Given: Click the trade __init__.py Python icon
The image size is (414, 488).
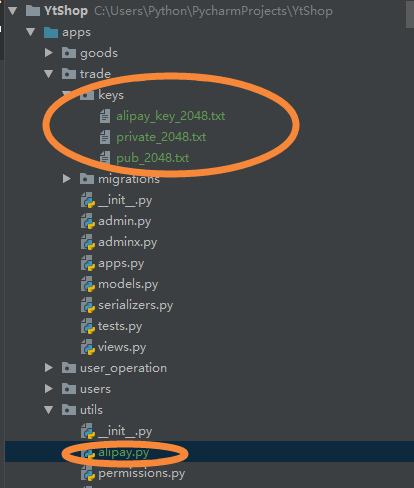Looking at the screenshot, I should pyautogui.click(x=88, y=200).
